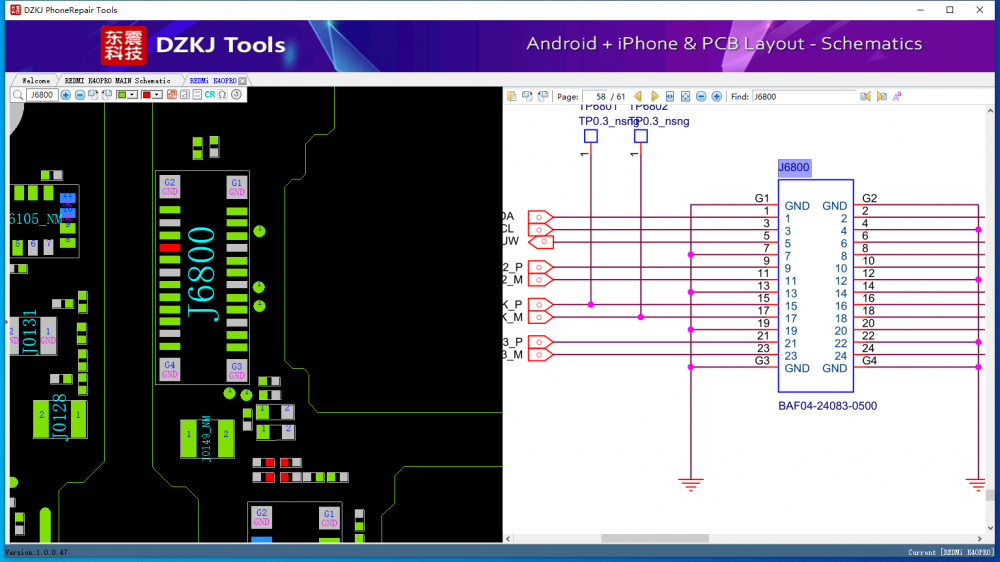
Task: Open REDMI K40PRO MAIN Schematic tab
Action: (x=117, y=80)
